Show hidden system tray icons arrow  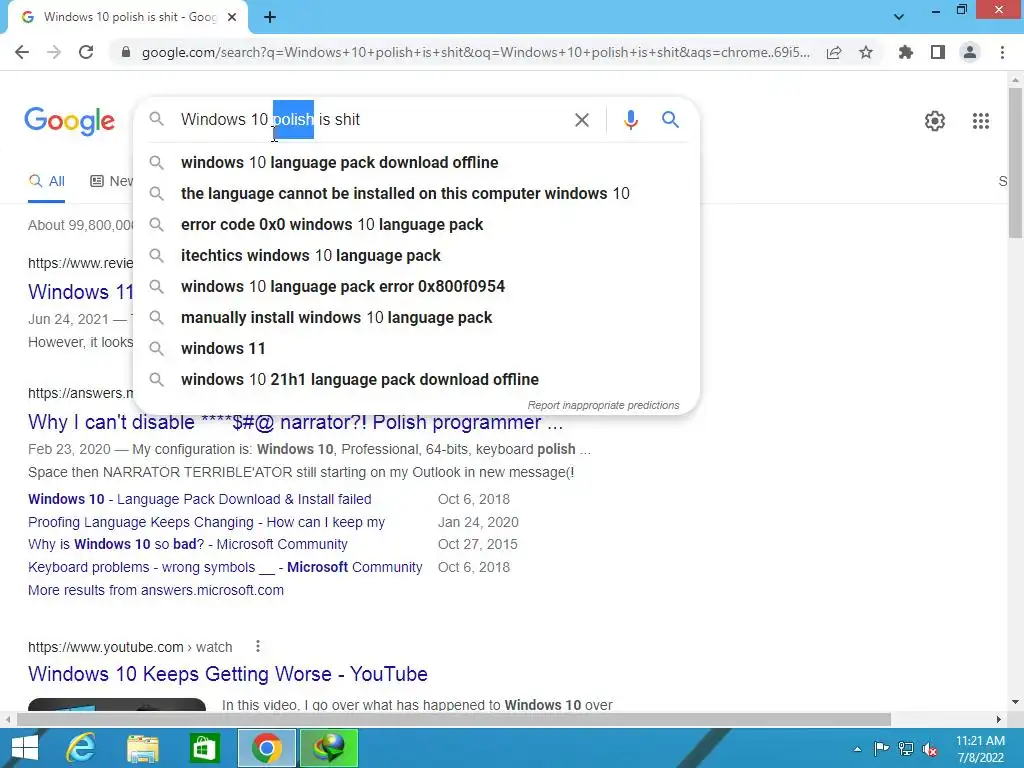click(857, 749)
